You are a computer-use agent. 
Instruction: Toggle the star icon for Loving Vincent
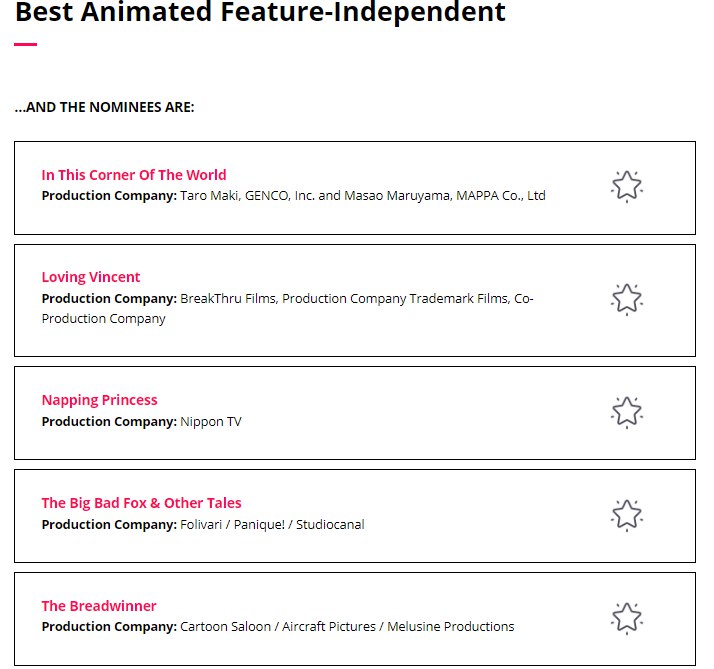(626, 299)
